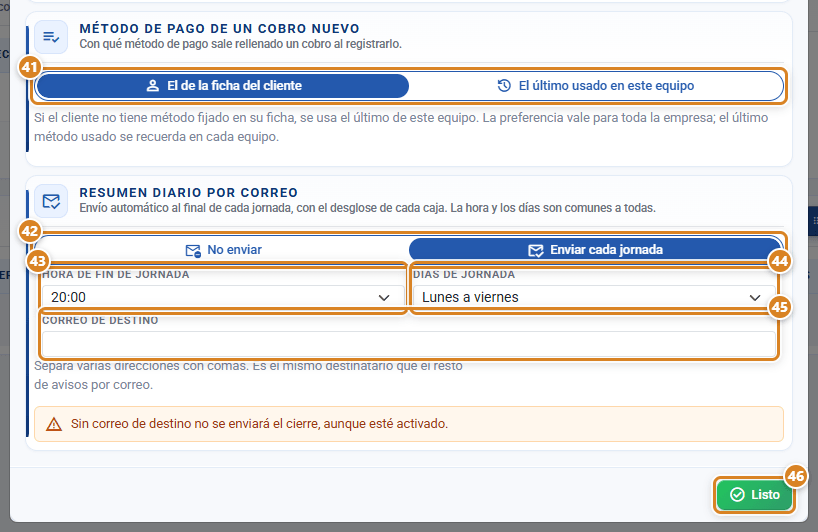Click the 'Con qué método de pago' description
818x532 pixels.
240,44
